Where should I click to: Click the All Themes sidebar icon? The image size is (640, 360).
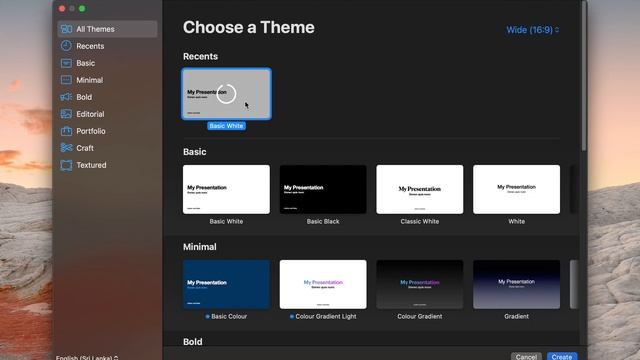point(66,29)
